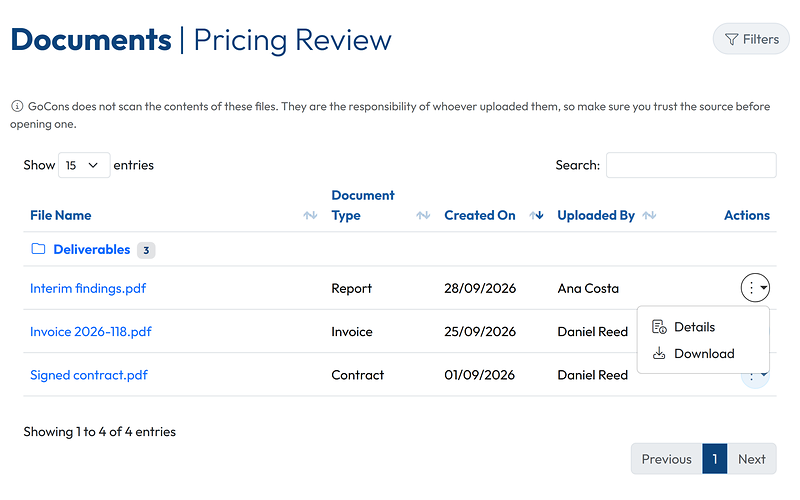
Task: Go to the Next page
Action: (x=752, y=459)
